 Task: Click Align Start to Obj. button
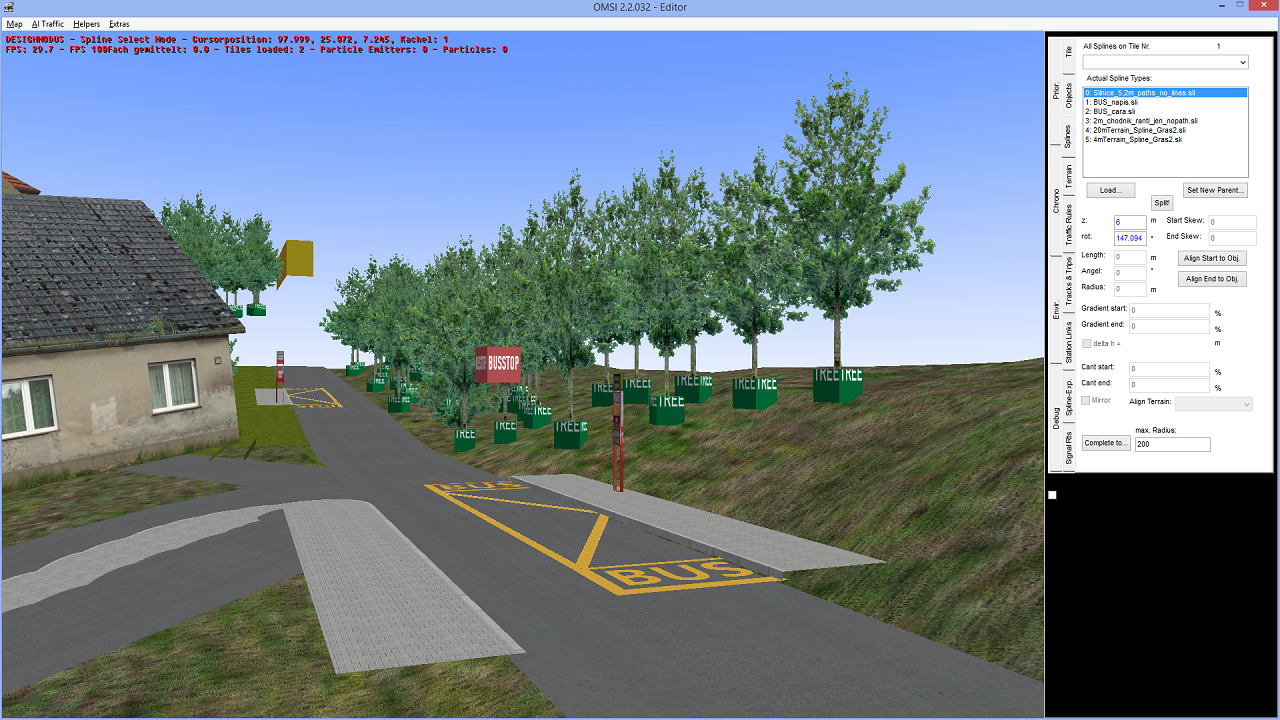click(x=1212, y=258)
